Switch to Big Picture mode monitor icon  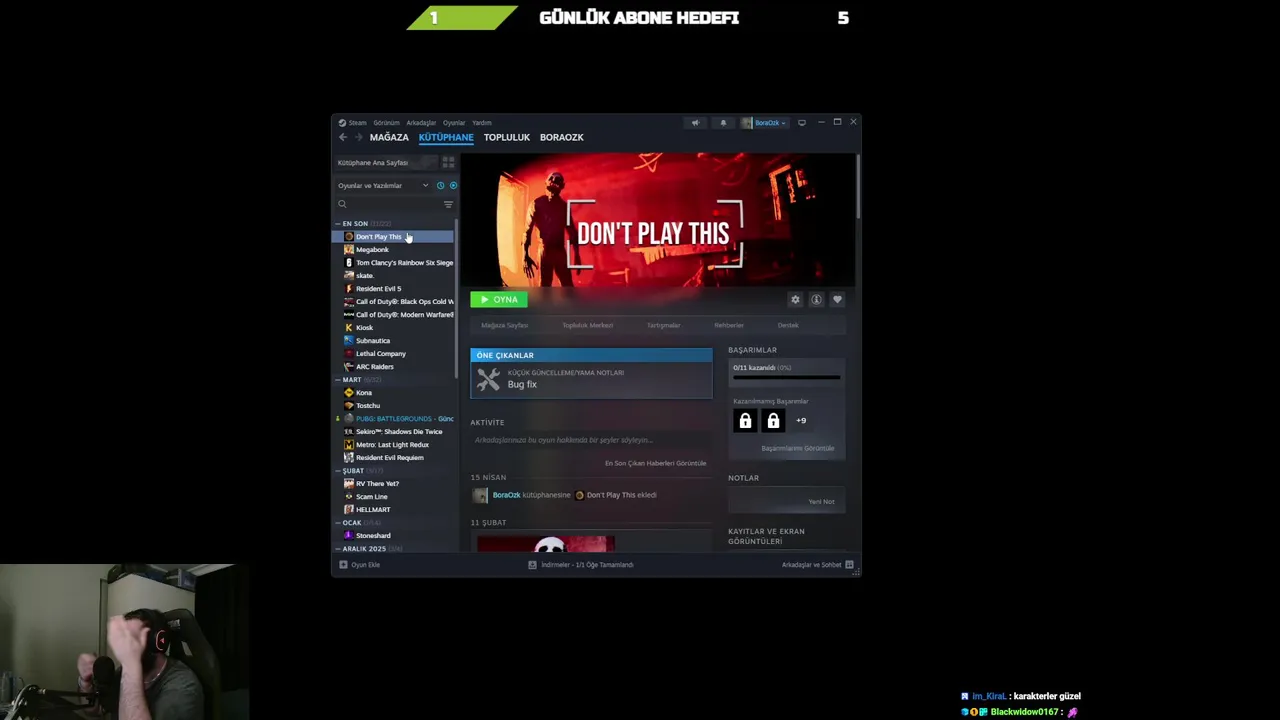click(x=801, y=123)
